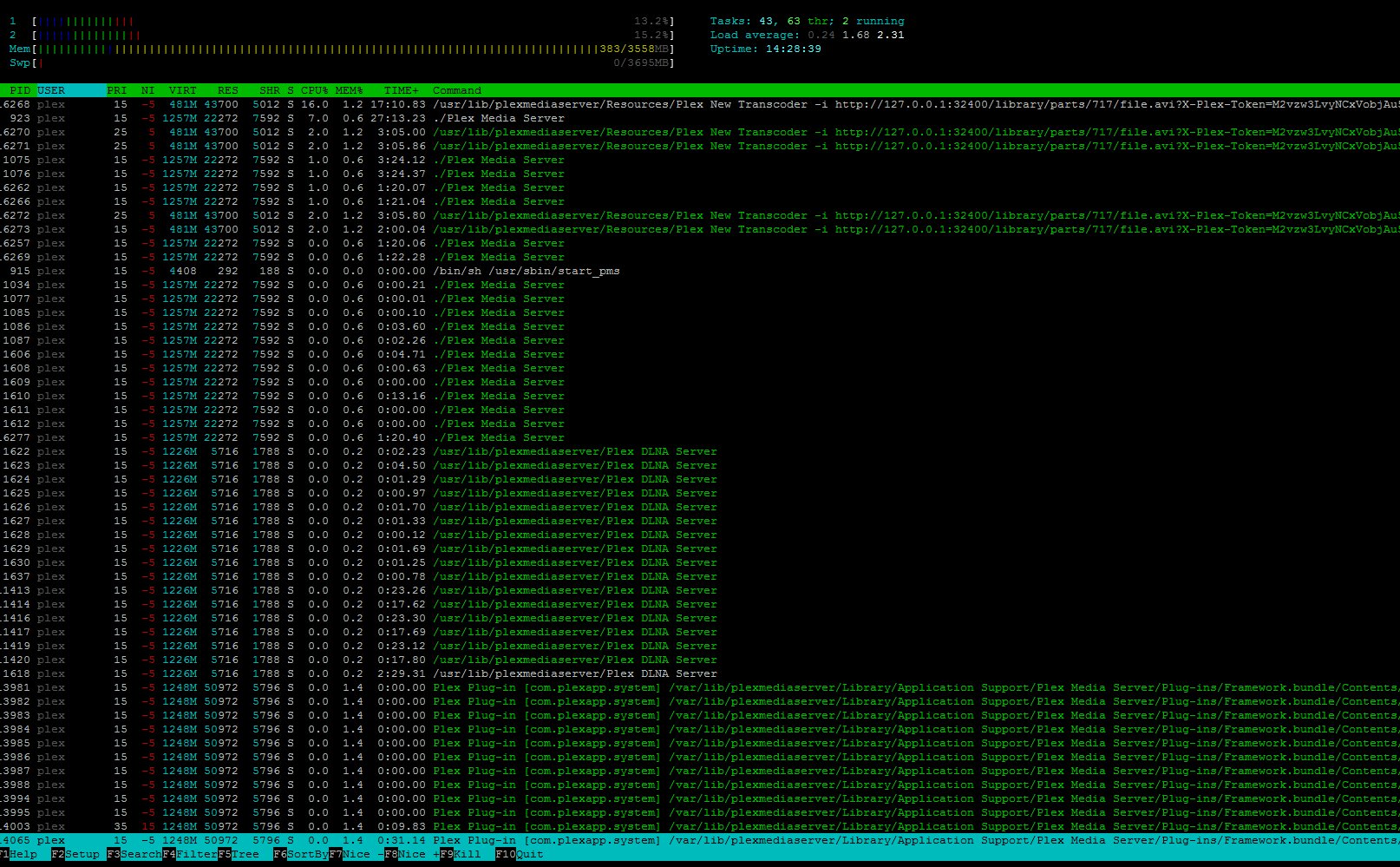Select the Plex Media Server row PID 1075
The image size is (1400, 867).
pos(700,160)
